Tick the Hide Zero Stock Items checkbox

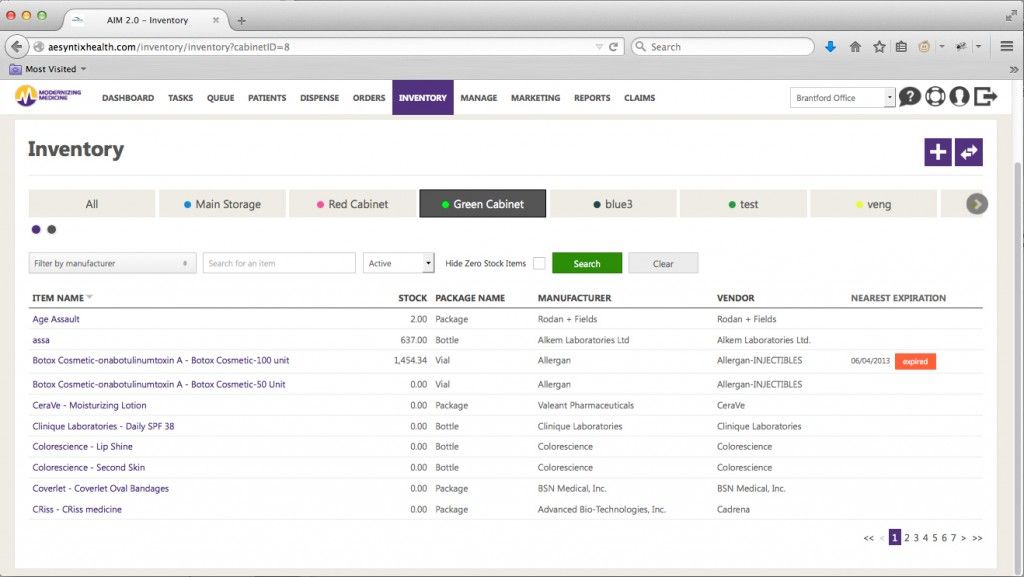(x=539, y=263)
